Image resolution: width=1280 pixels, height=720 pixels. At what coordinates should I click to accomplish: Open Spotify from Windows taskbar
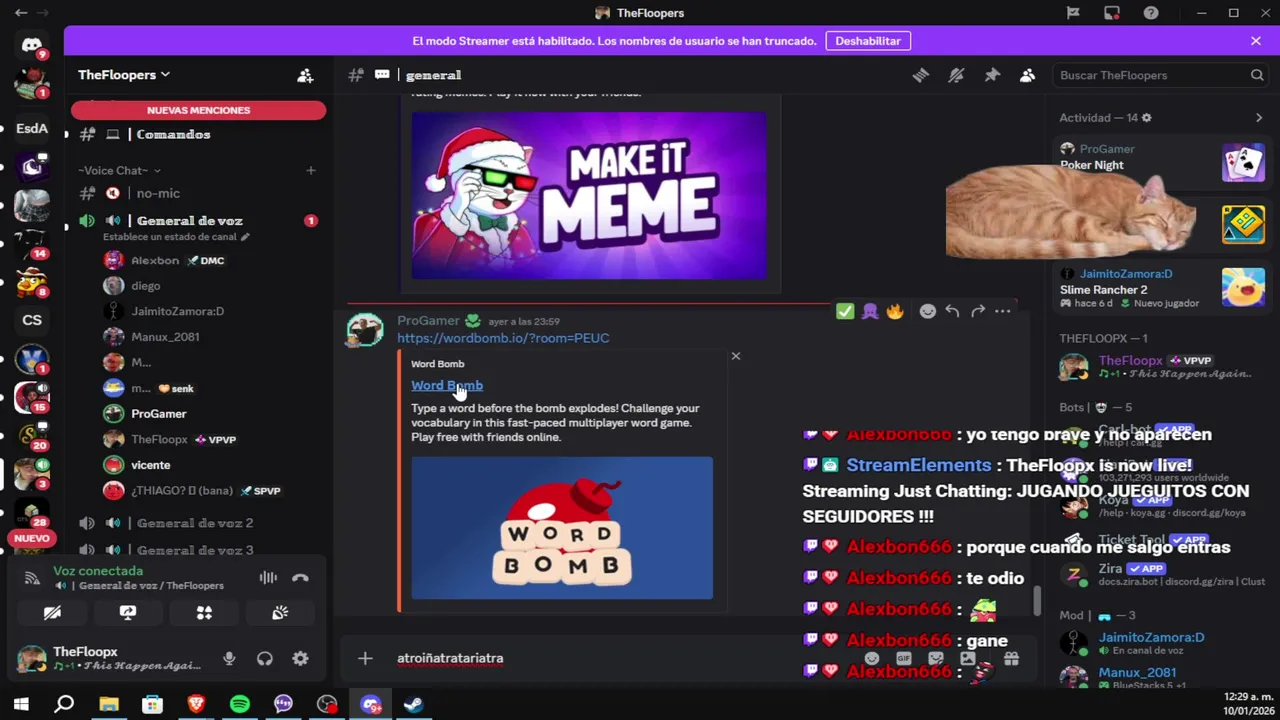[240, 705]
